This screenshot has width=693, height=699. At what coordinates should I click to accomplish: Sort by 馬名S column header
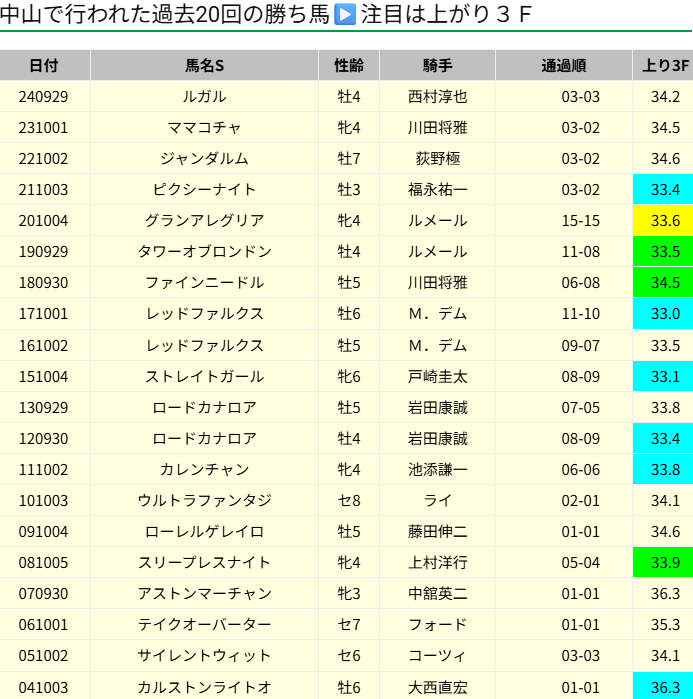coord(204,66)
